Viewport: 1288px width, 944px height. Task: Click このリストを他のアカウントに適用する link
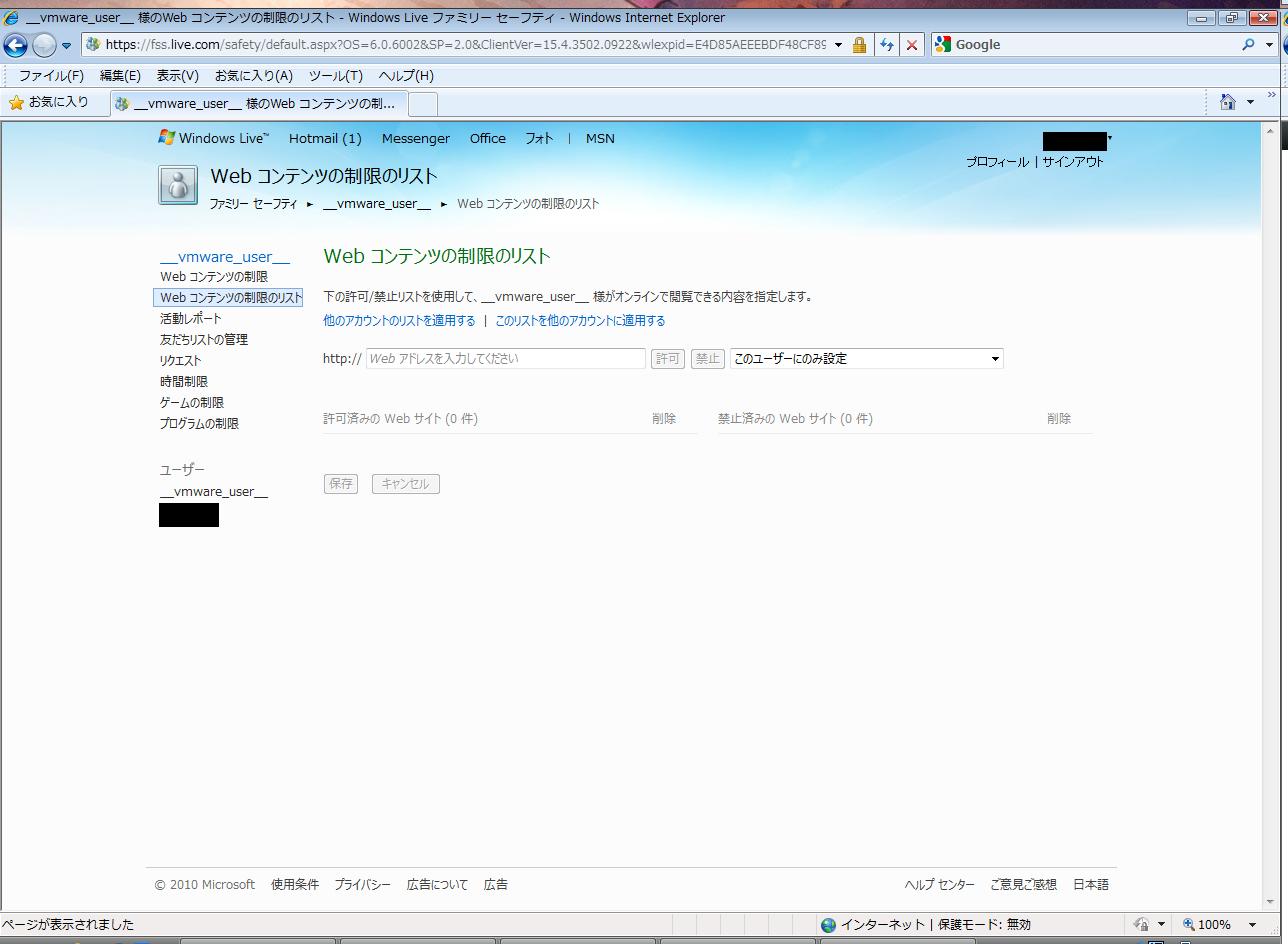(x=580, y=320)
